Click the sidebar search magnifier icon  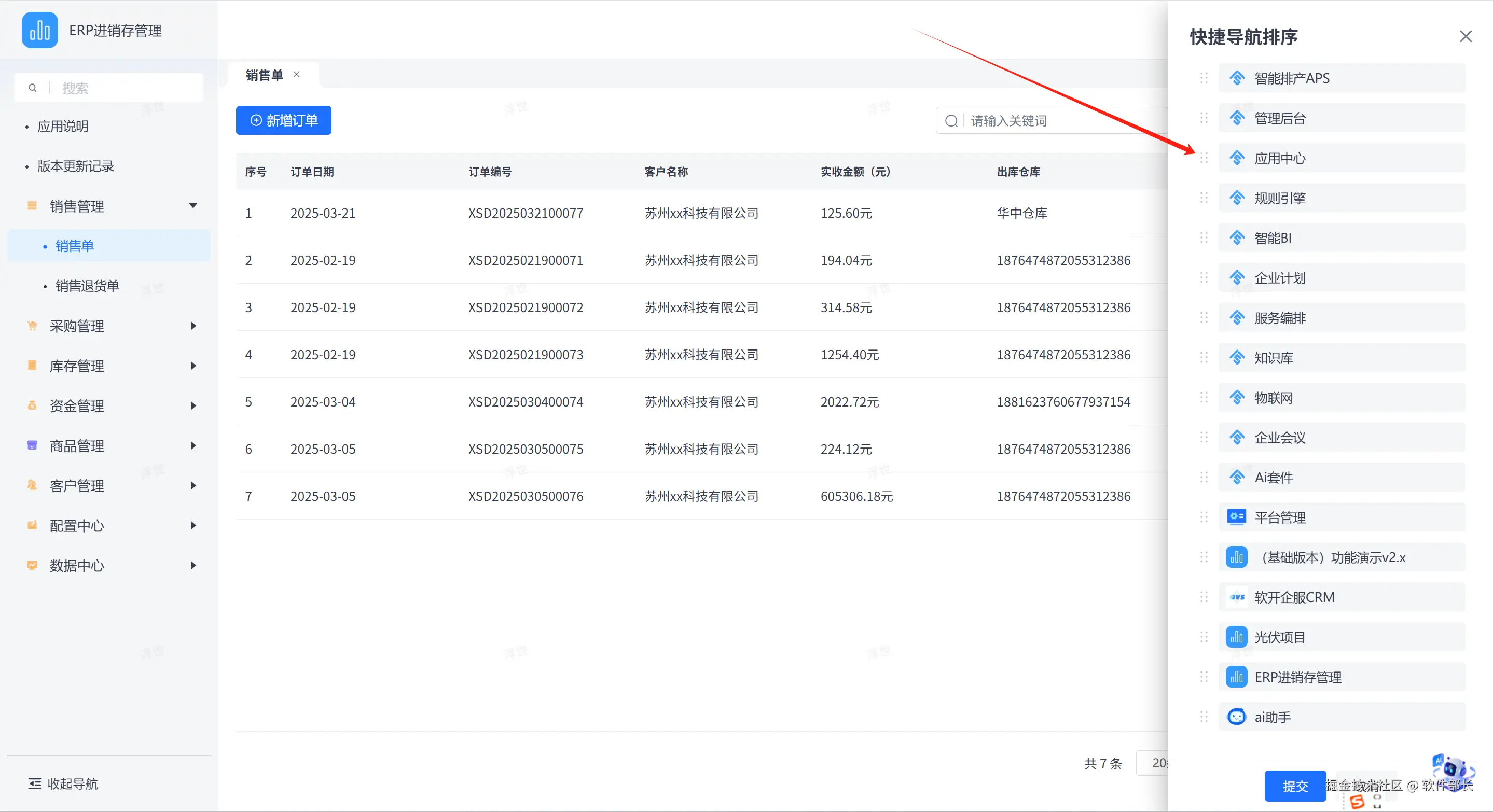33,88
